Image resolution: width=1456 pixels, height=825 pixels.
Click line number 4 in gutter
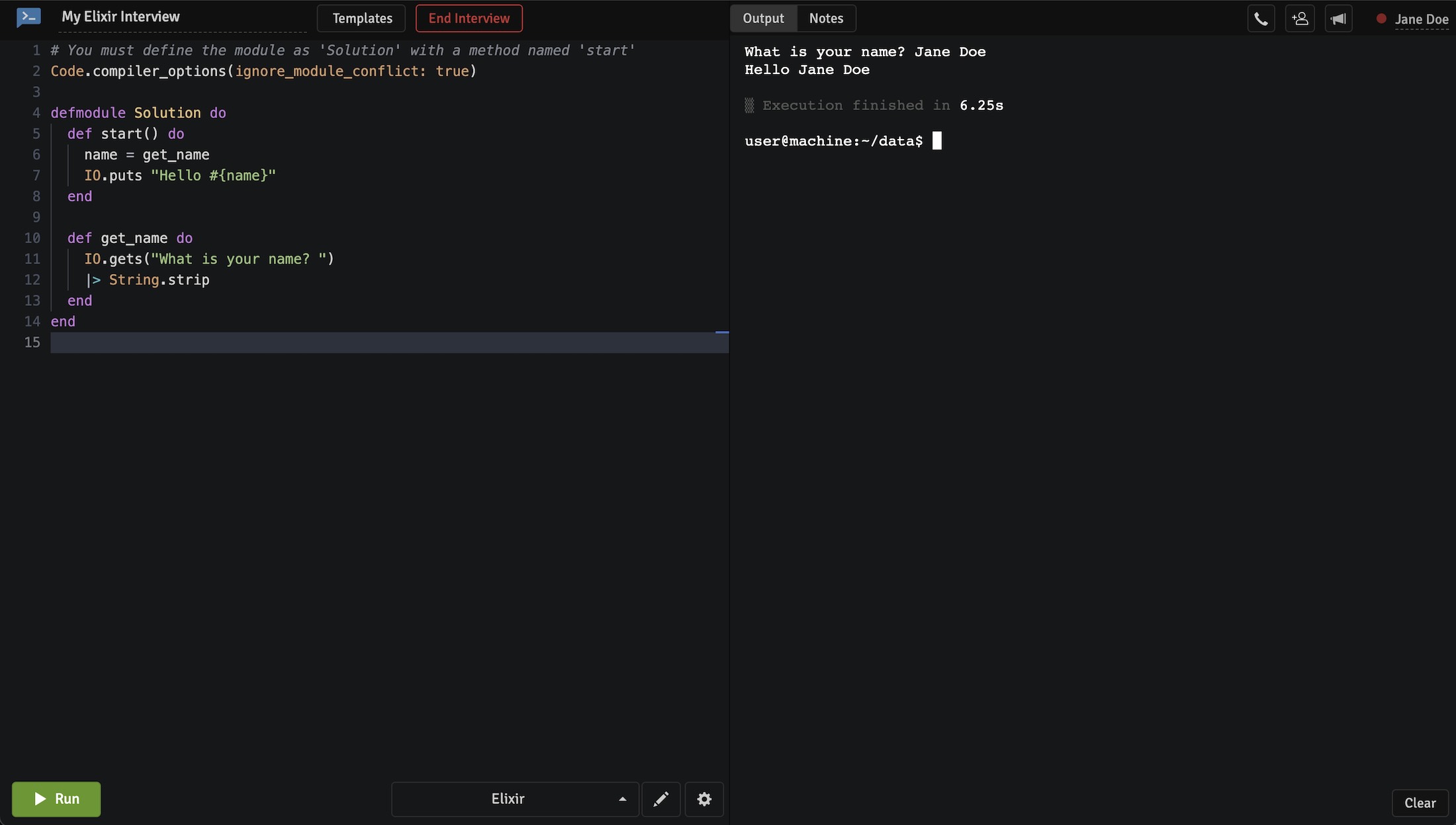[x=36, y=113]
